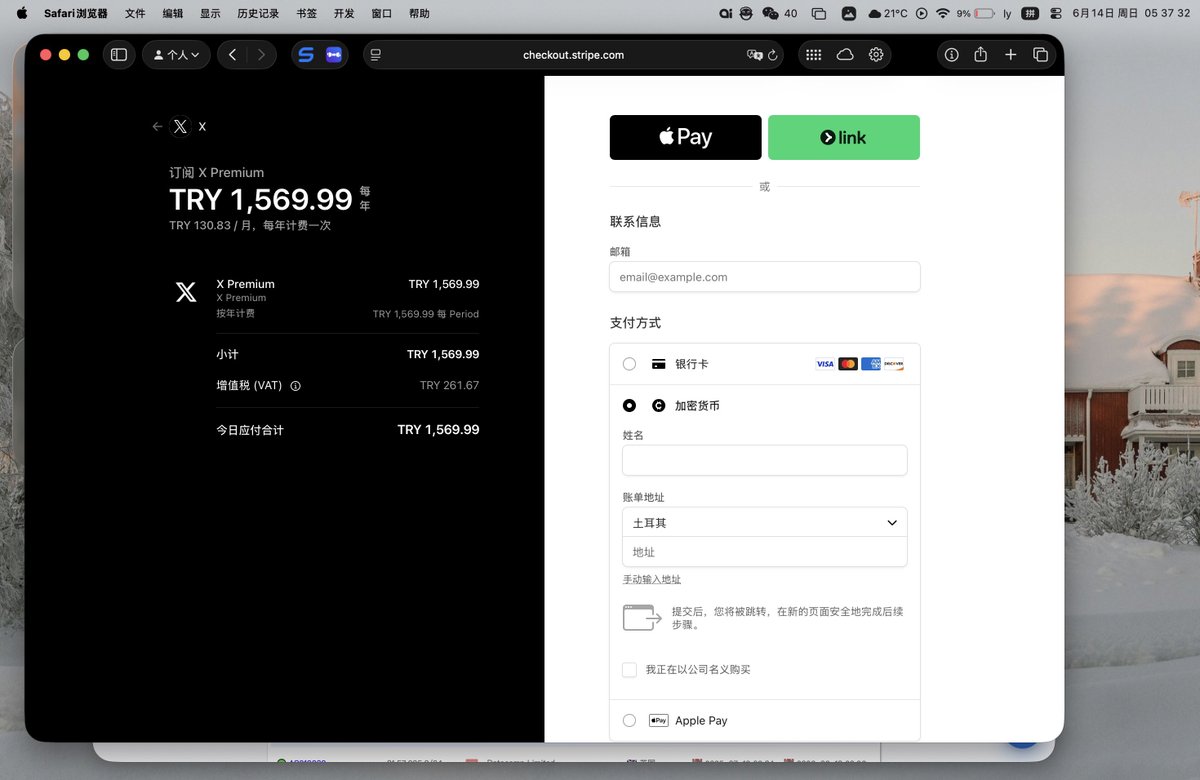Image resolution: width=1200 pixels, height=780 pixels.
Task: Reload the checkout page
Action: [x=773, y=55]
